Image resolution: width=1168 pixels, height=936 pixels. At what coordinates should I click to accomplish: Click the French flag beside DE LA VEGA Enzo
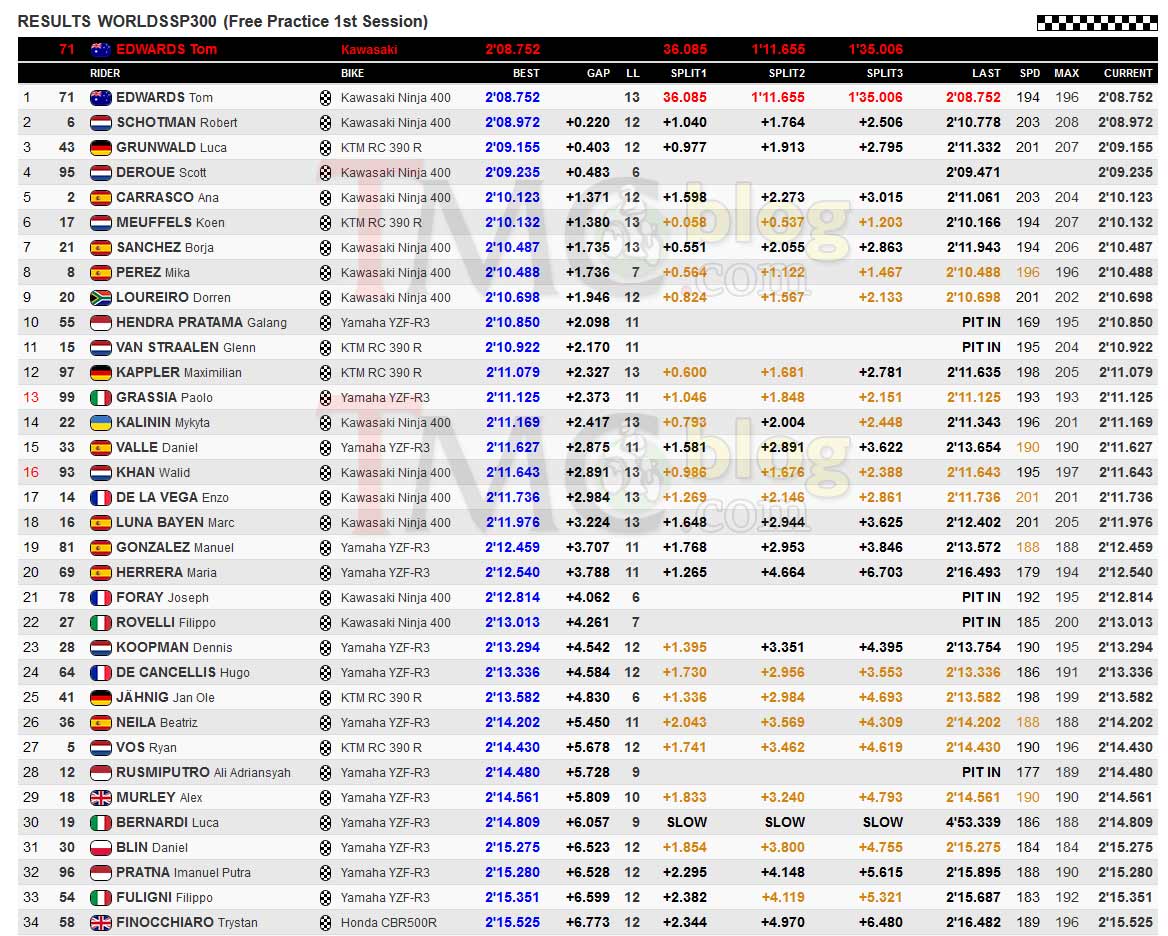[101, 497]
